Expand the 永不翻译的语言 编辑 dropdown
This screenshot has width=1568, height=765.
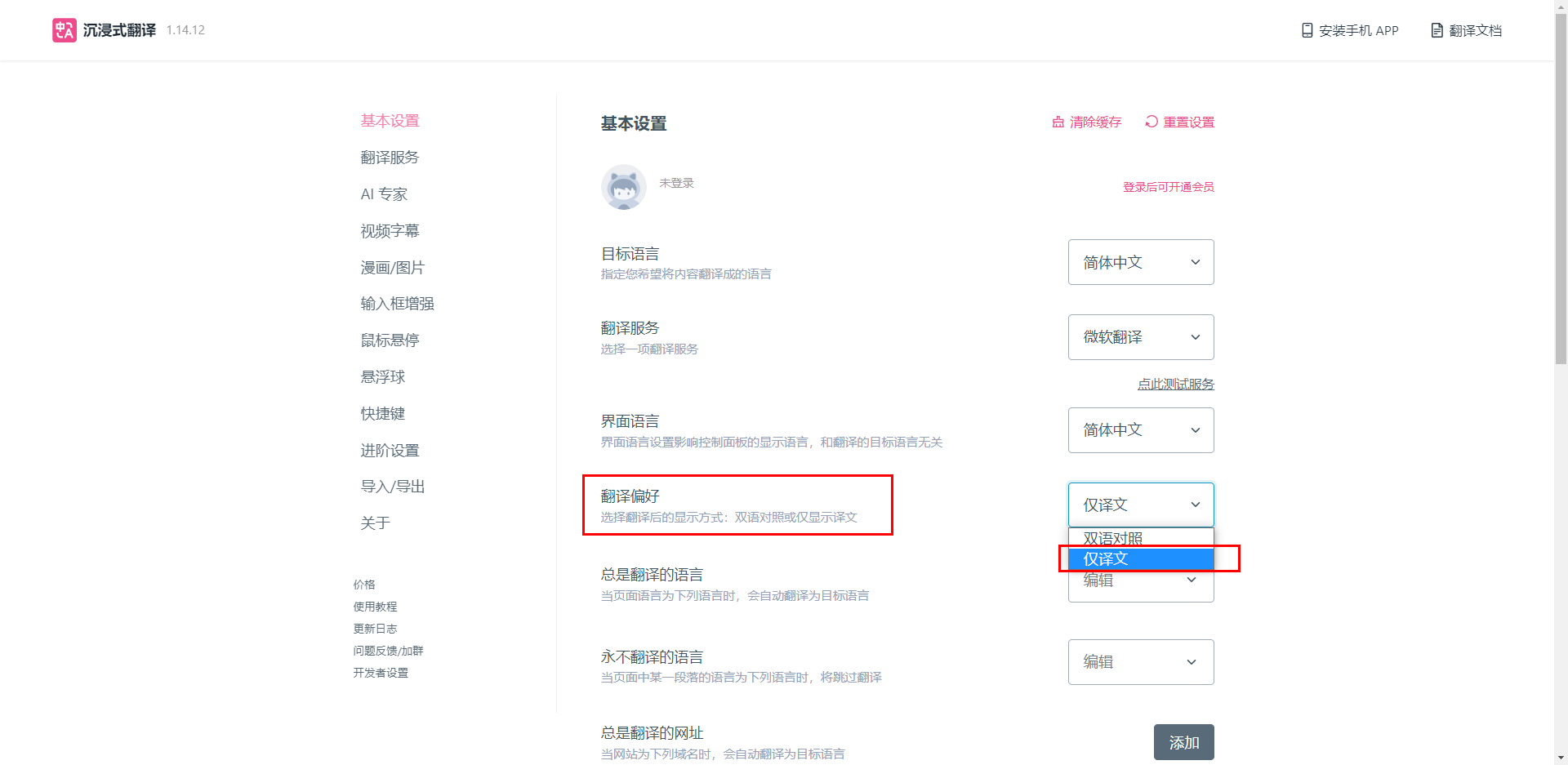point(1140,662)
